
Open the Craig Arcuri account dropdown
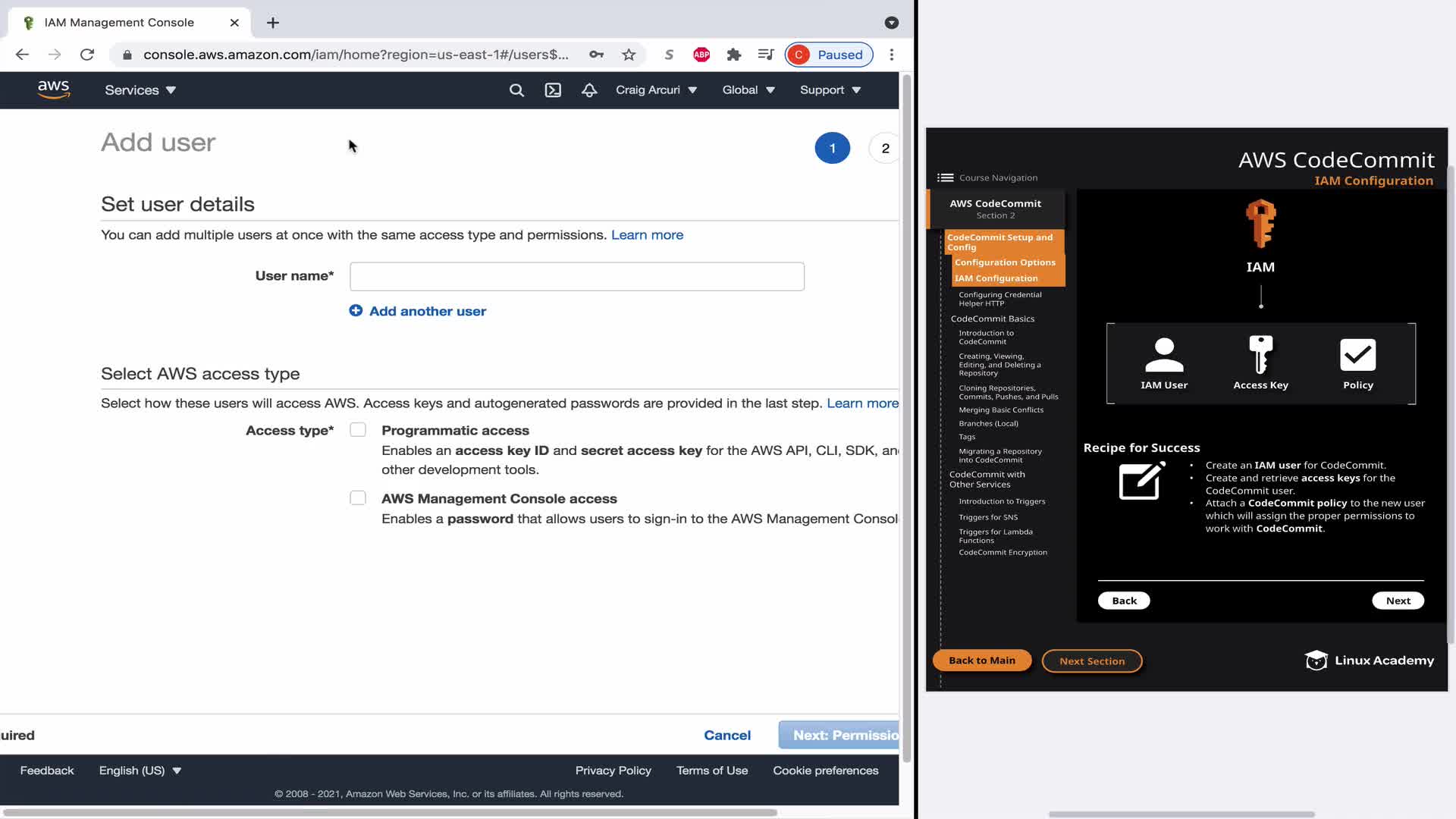tap(656, 90)
